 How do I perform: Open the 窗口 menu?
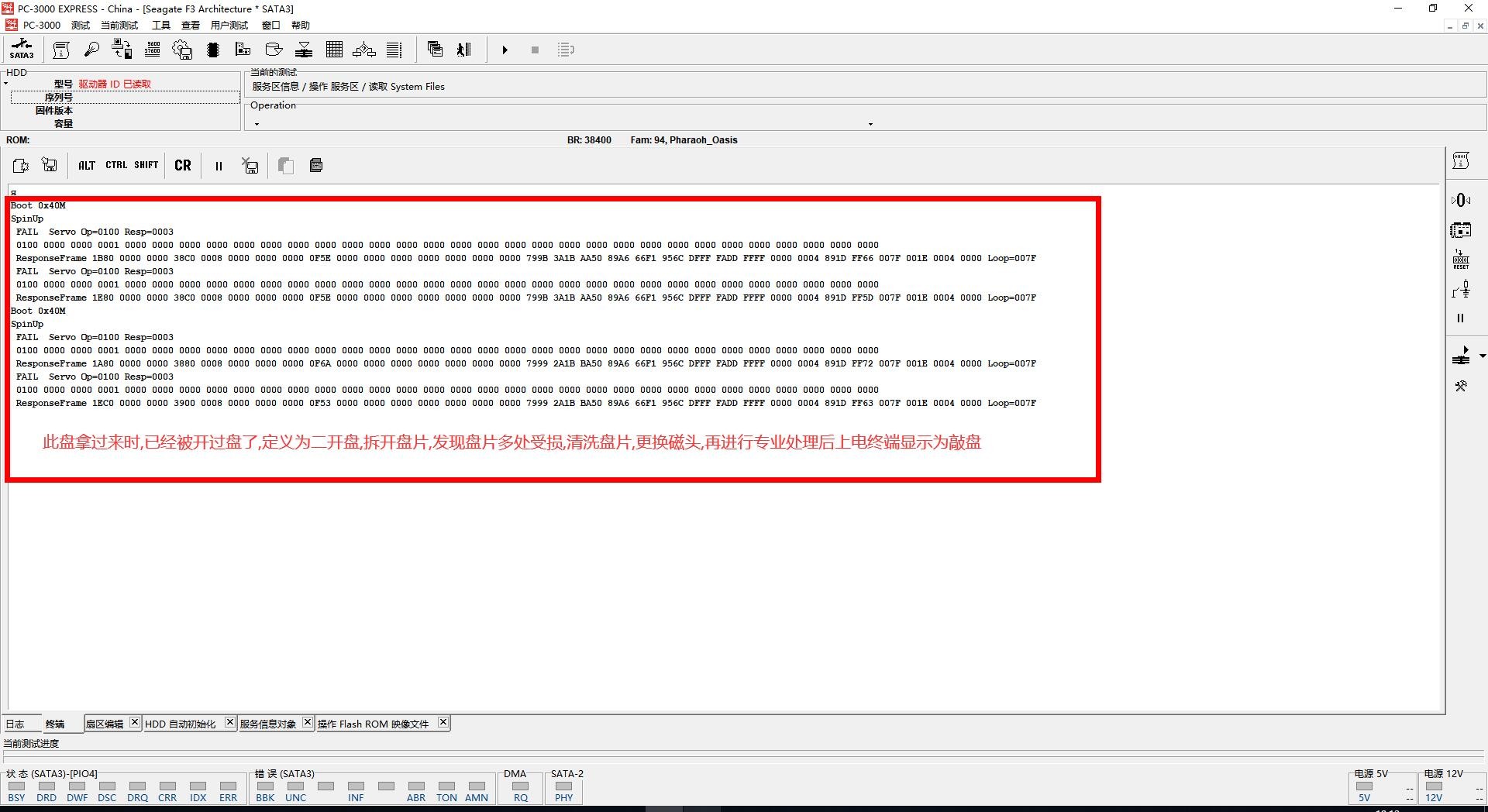tap(271, 25)
